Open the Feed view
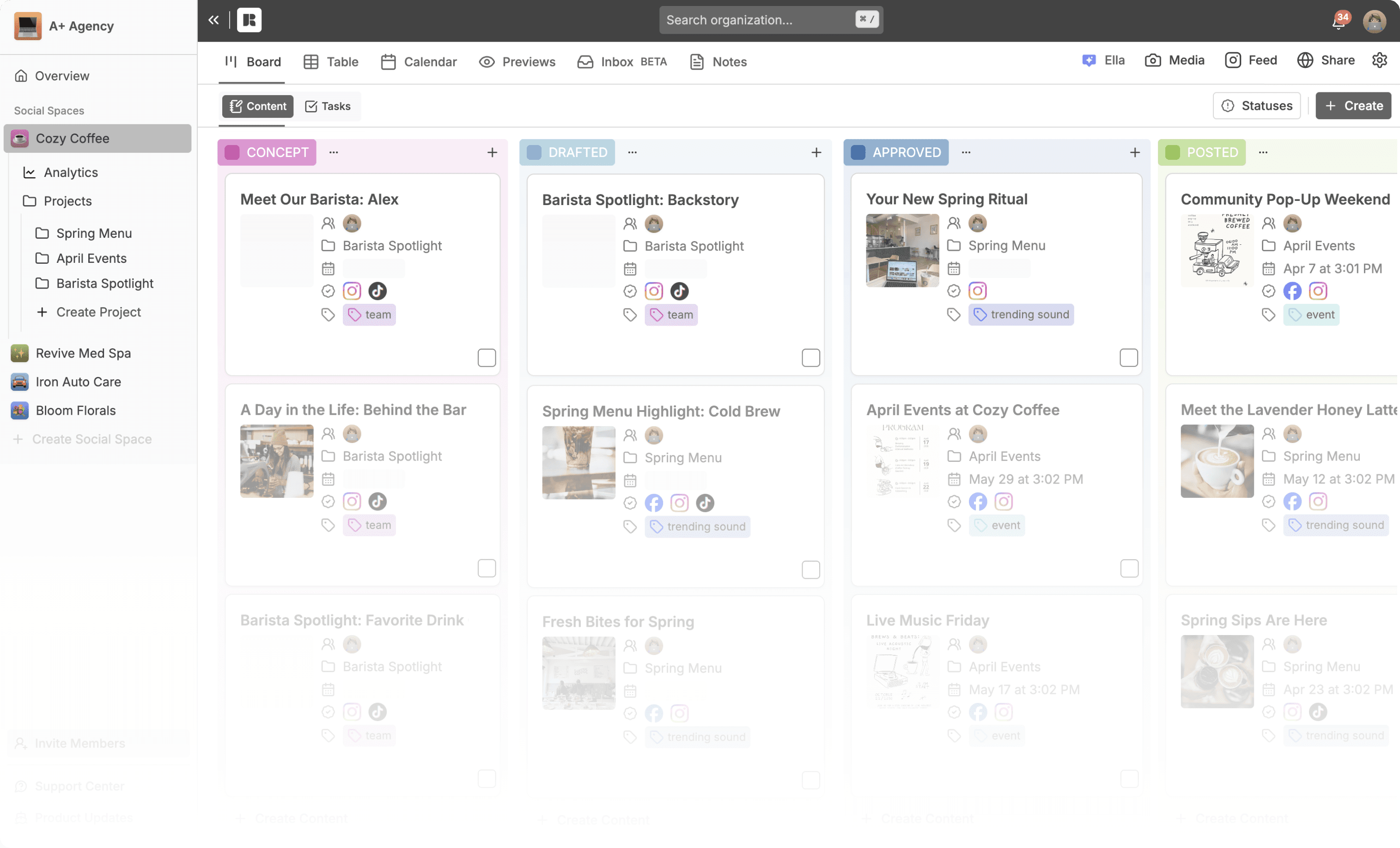This screenshot has height=848, width=1400. [x=1251, y=60]
